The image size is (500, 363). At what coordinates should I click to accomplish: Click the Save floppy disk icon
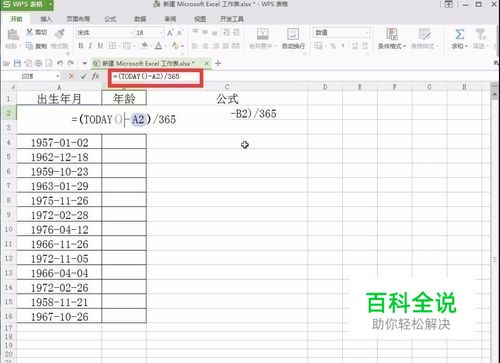click(x=17, y=63)
